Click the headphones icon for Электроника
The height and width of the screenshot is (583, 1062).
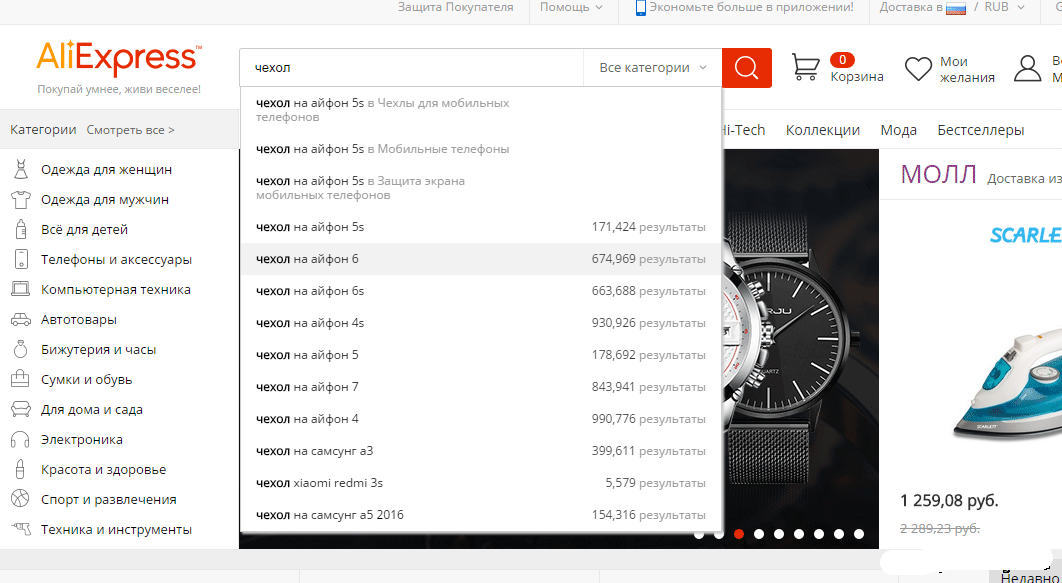[x=20, y=439]
